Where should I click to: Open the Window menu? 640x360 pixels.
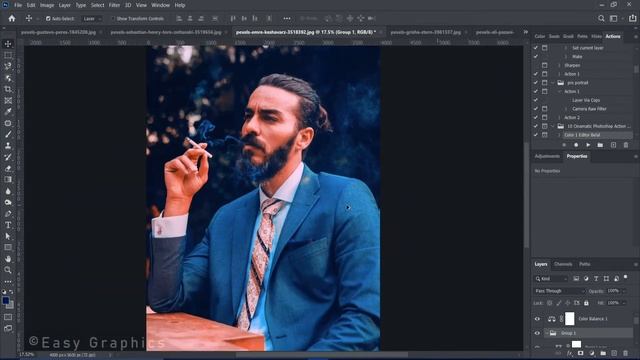click(160, 5)
